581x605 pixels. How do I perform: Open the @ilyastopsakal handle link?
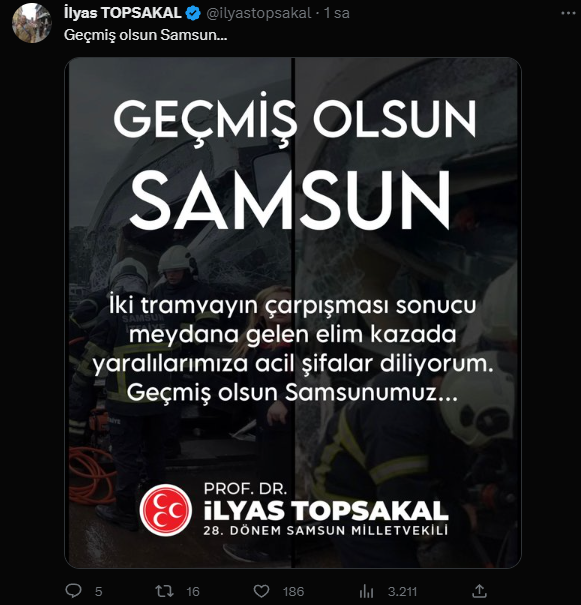point(259,14)
